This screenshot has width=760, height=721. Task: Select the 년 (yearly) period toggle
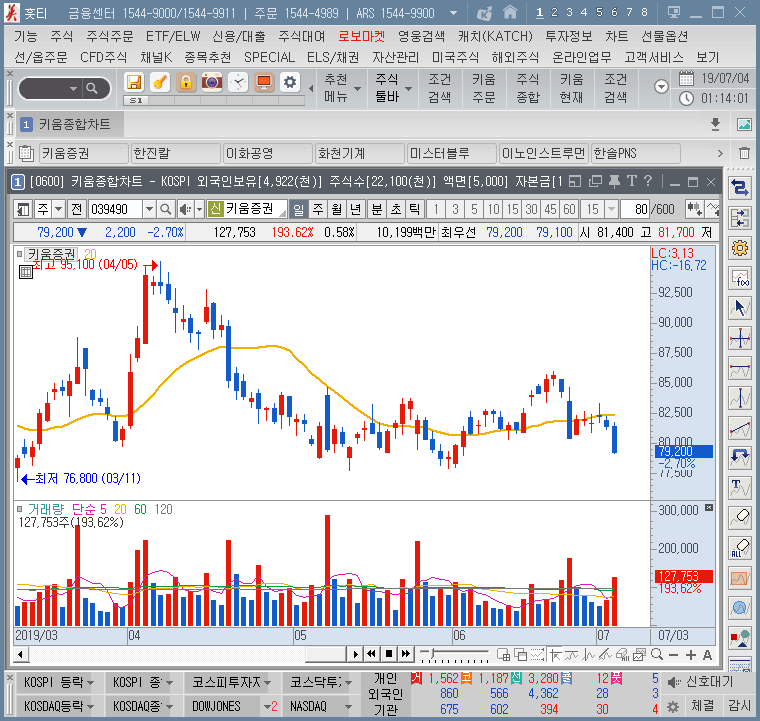click(x=355, y=209)
